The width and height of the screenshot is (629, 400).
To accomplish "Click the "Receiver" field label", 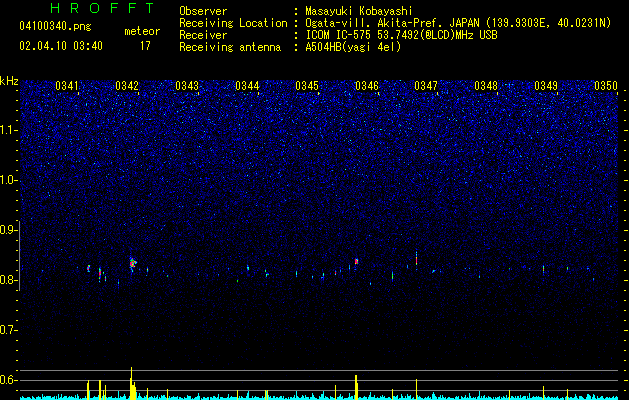I will [x=203, y=35].
